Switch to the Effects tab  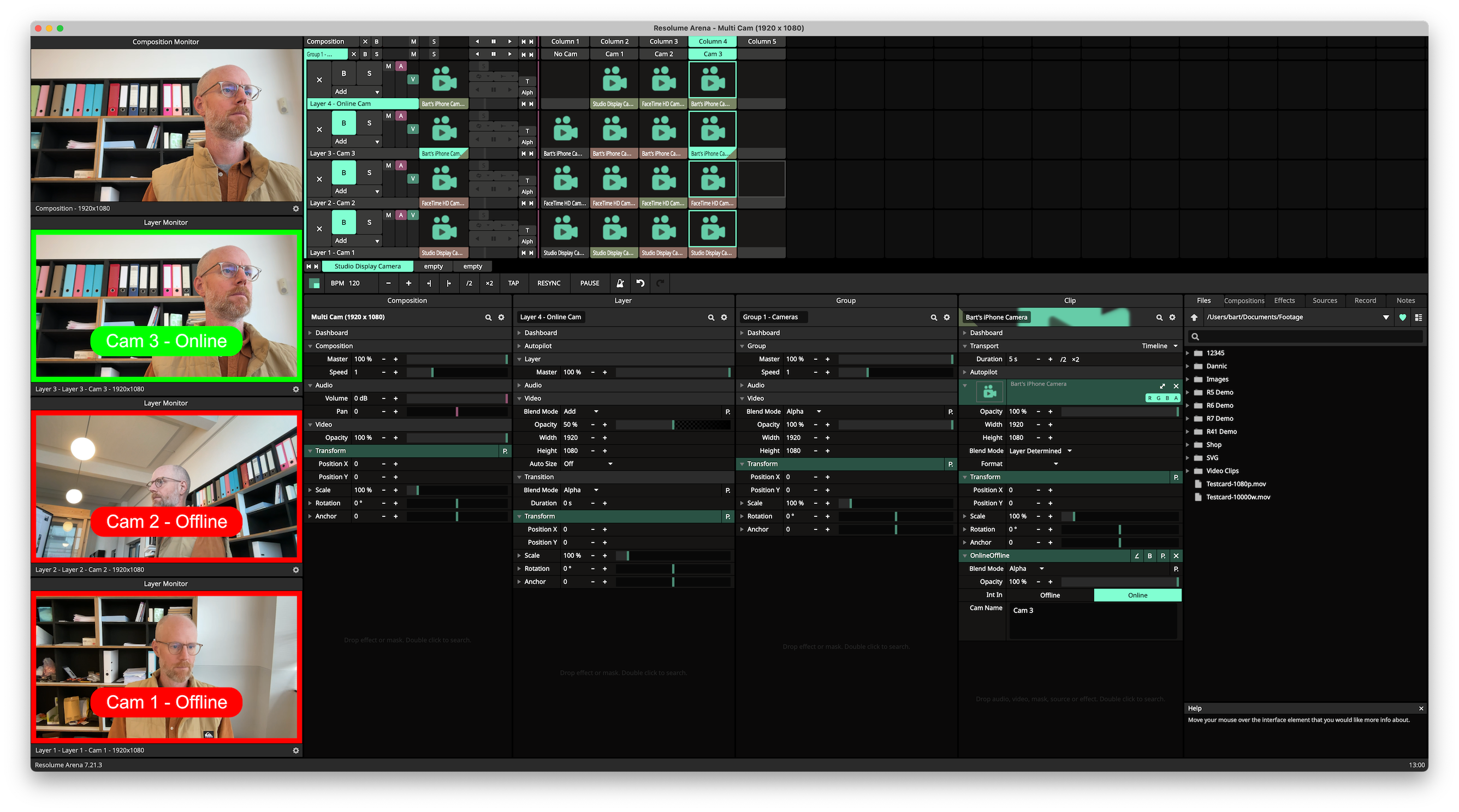point(1284,301)
